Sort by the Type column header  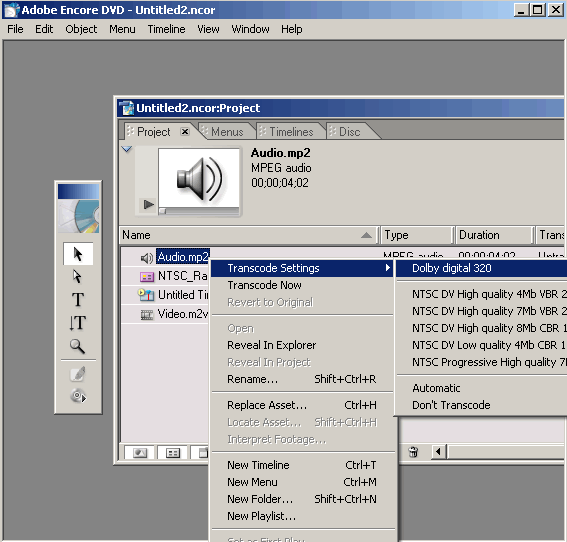coord(417,235)
